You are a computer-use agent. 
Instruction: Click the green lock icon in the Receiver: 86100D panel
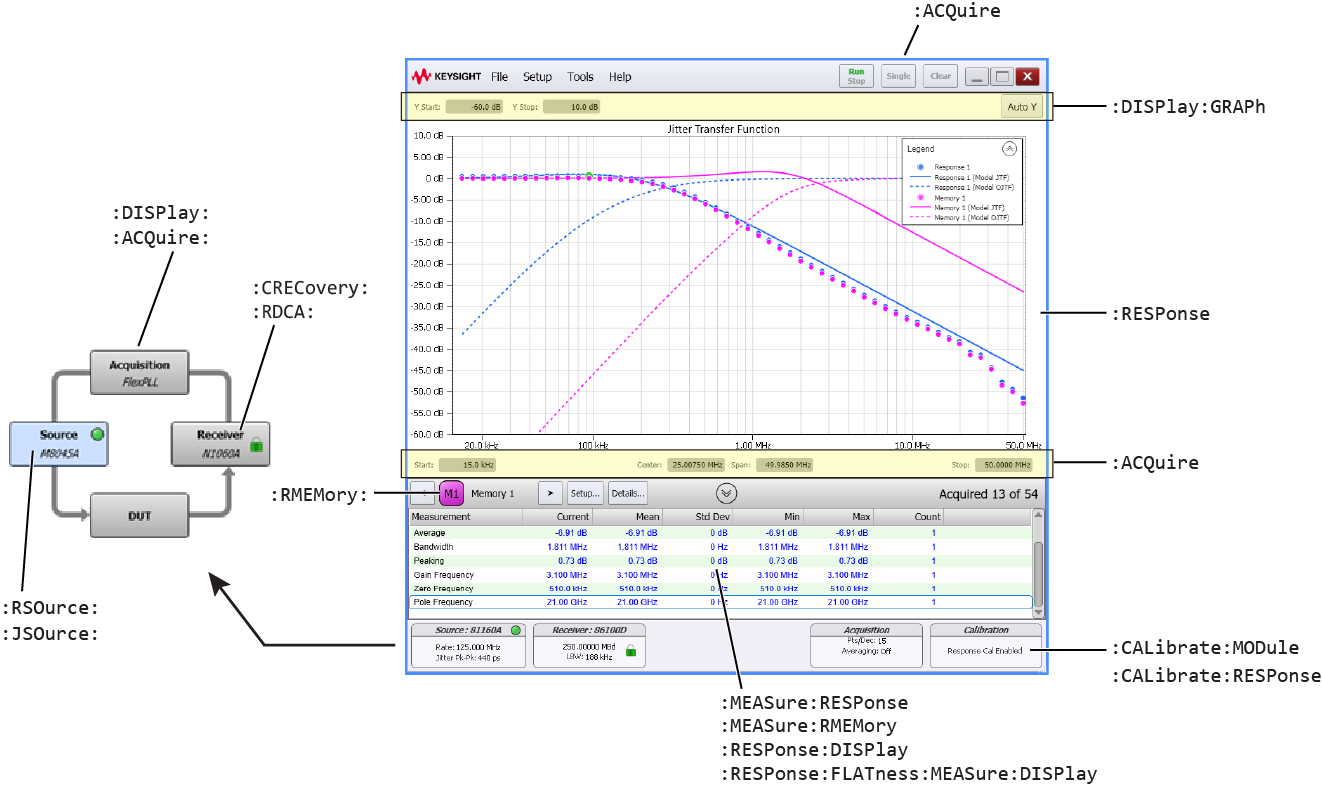click(x=631, y=650)
